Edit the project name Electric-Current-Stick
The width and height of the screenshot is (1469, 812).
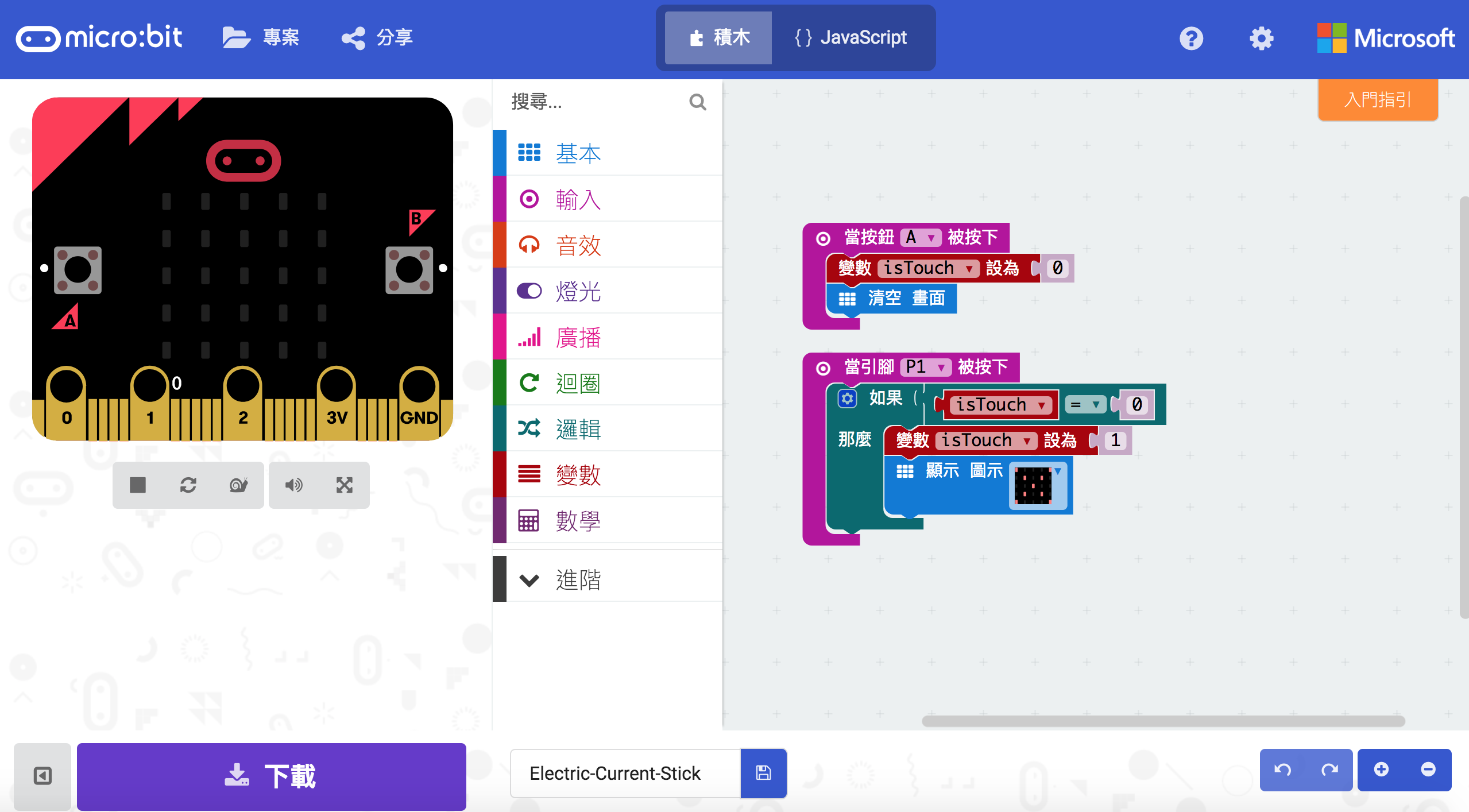(x=625, y=773)
